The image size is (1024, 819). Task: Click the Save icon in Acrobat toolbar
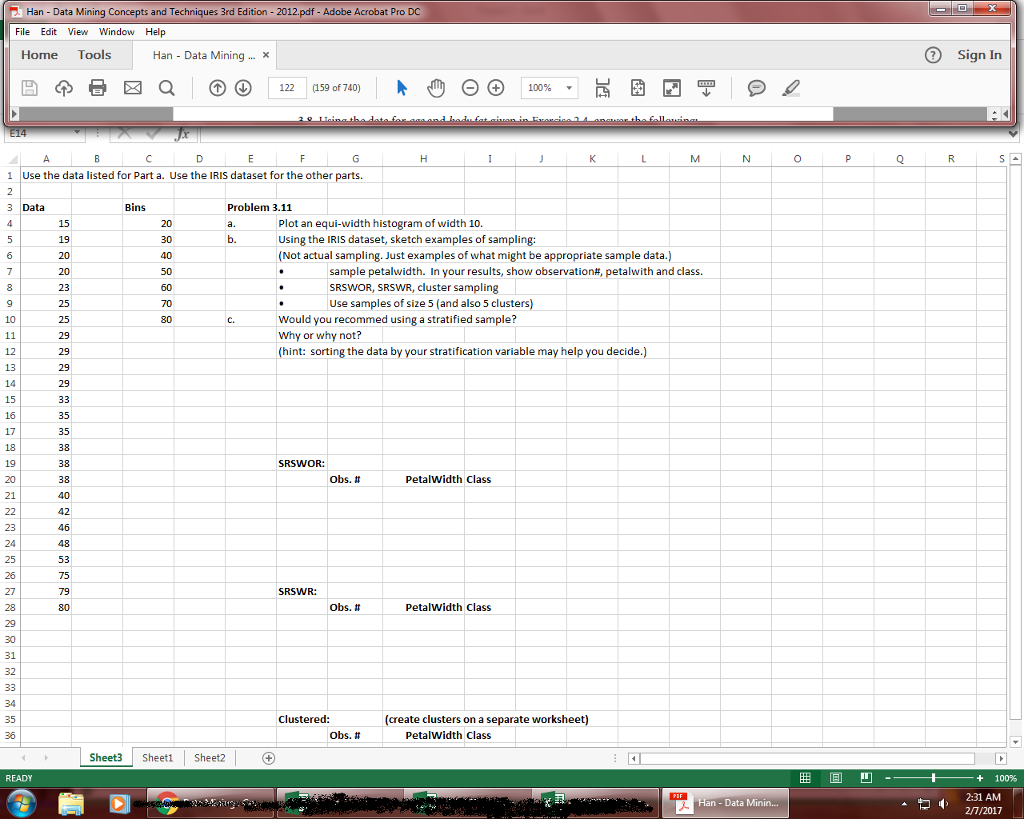29,88
